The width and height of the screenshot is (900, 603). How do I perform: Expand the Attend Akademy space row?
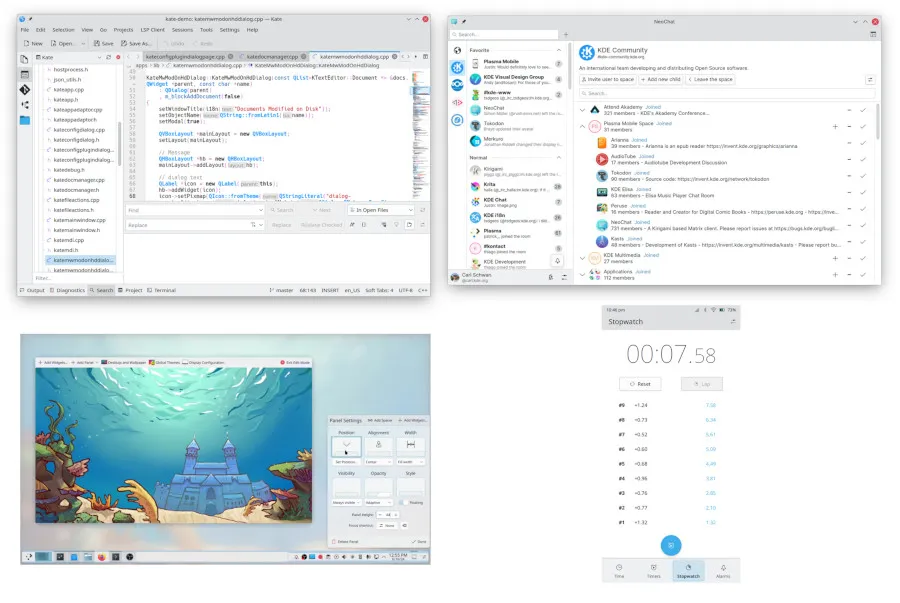pos(582,110)
